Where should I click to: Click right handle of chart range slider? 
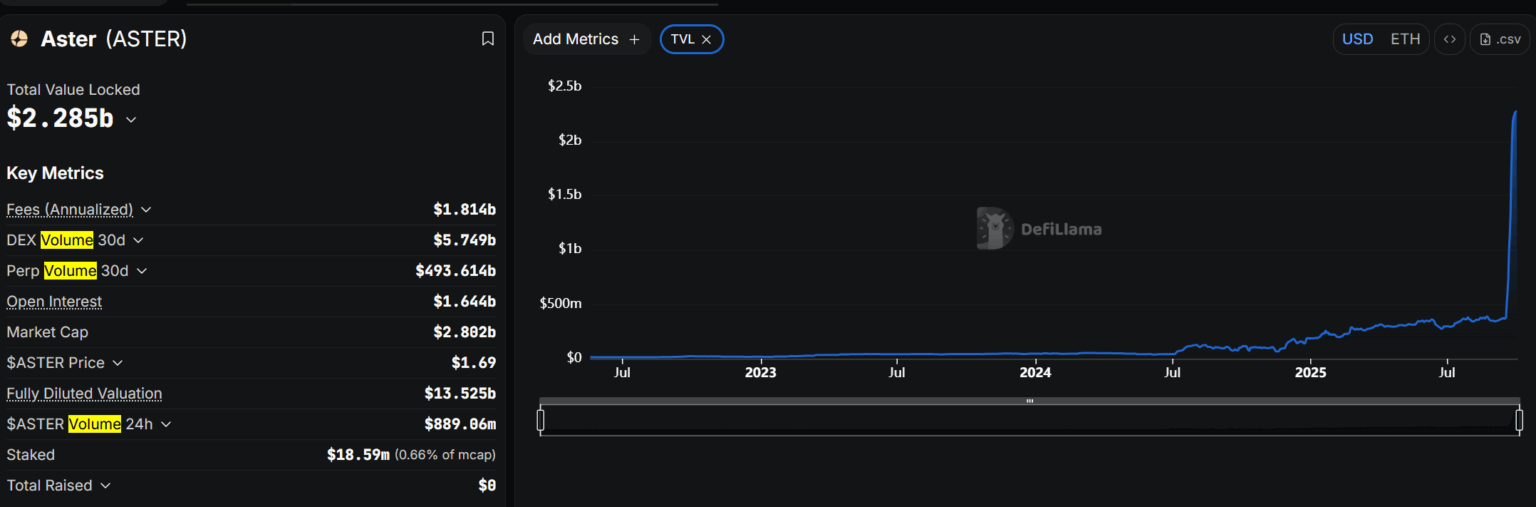click(1519, 419)
